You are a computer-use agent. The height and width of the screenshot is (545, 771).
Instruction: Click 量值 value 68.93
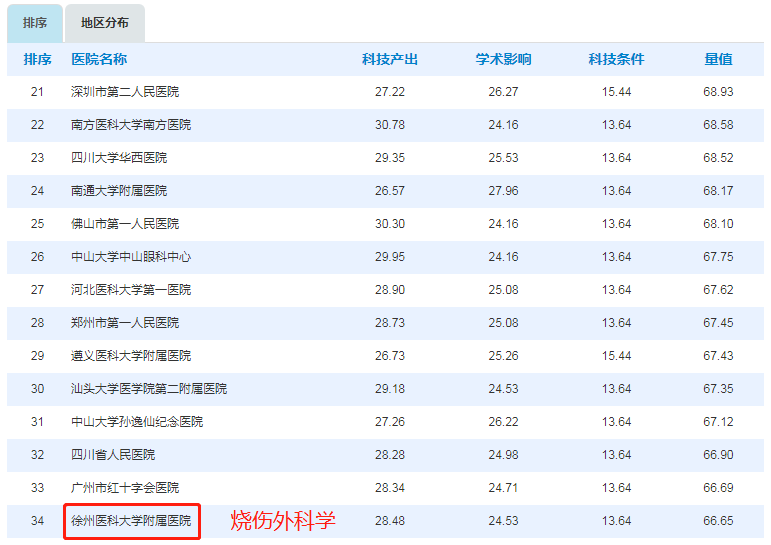[718, 92]
